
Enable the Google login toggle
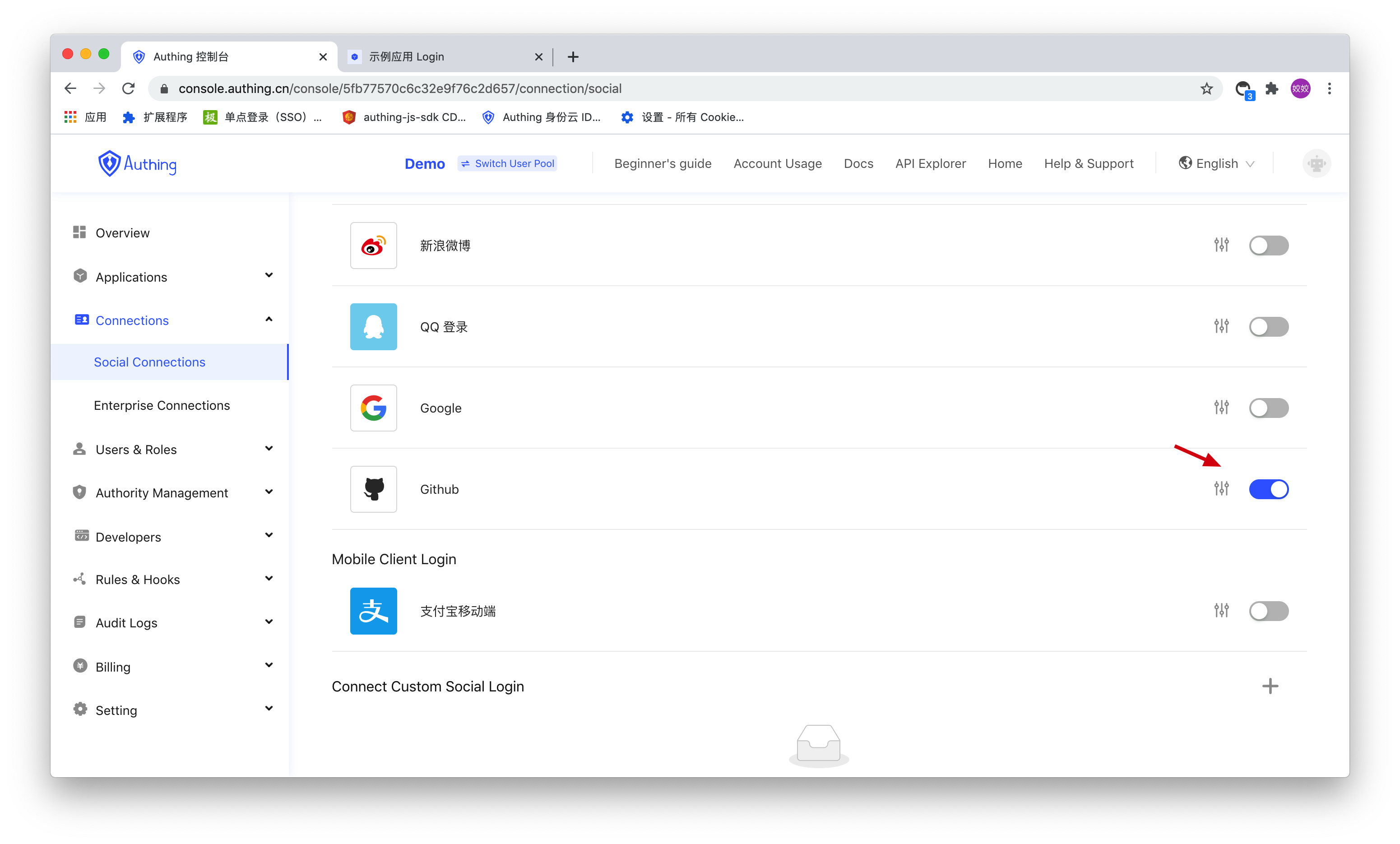pos(1268,408)
